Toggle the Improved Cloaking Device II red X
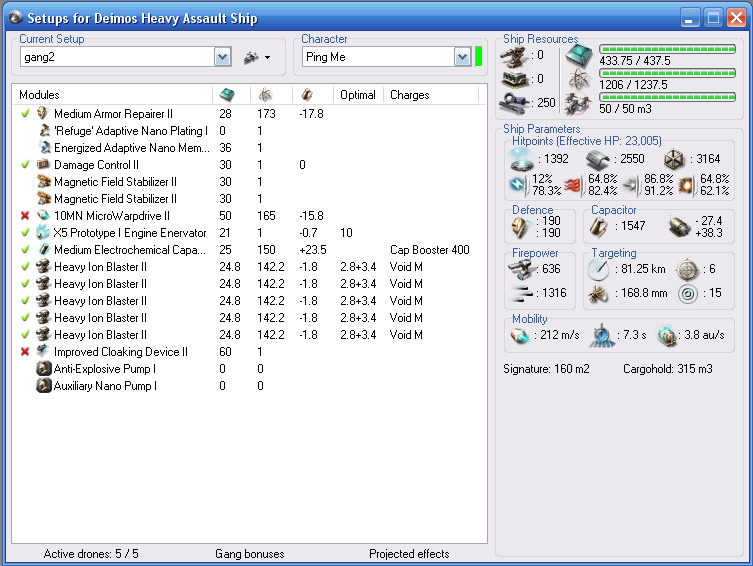The width and height of the screenshot is (753, 566). tap(25, 352)
